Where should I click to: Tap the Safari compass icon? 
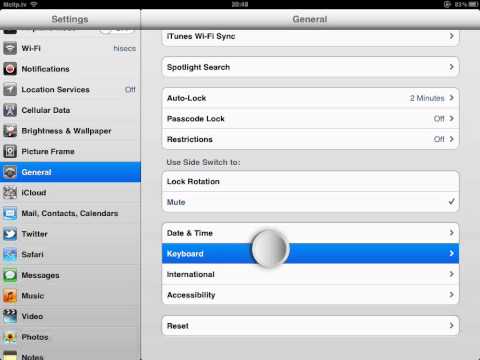(10, 255)
